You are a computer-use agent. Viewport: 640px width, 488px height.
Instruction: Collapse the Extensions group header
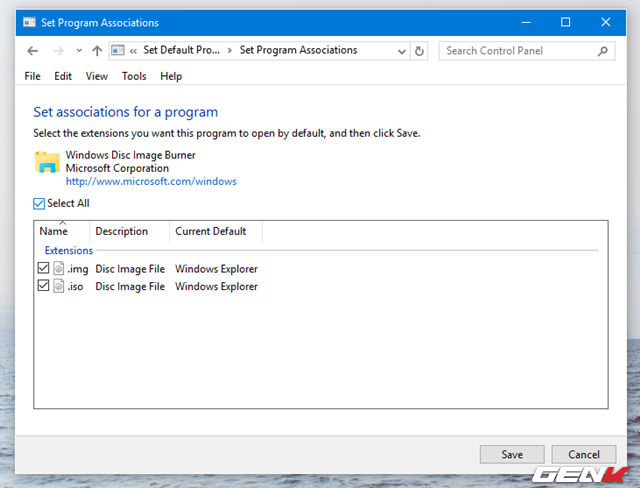point(69,251)
